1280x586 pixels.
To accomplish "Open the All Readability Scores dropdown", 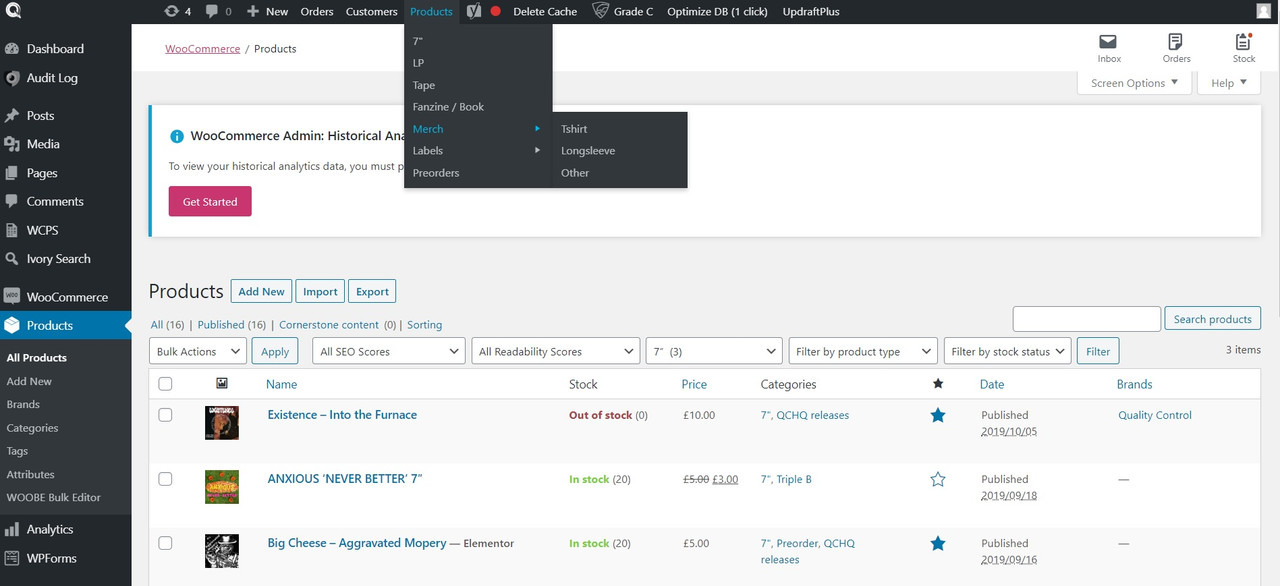I will coord(555,351).
